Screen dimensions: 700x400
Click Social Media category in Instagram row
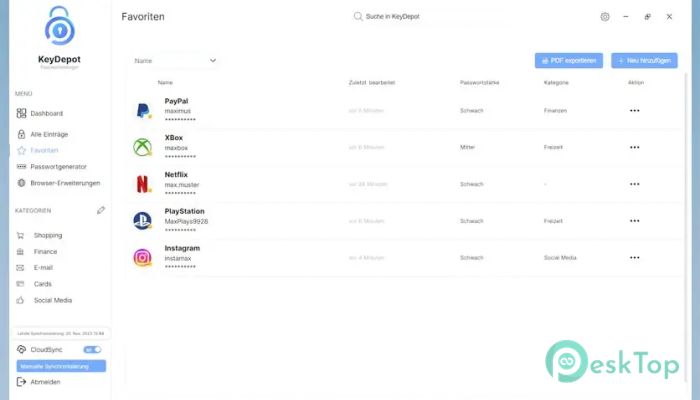click(x=560, y=258)
